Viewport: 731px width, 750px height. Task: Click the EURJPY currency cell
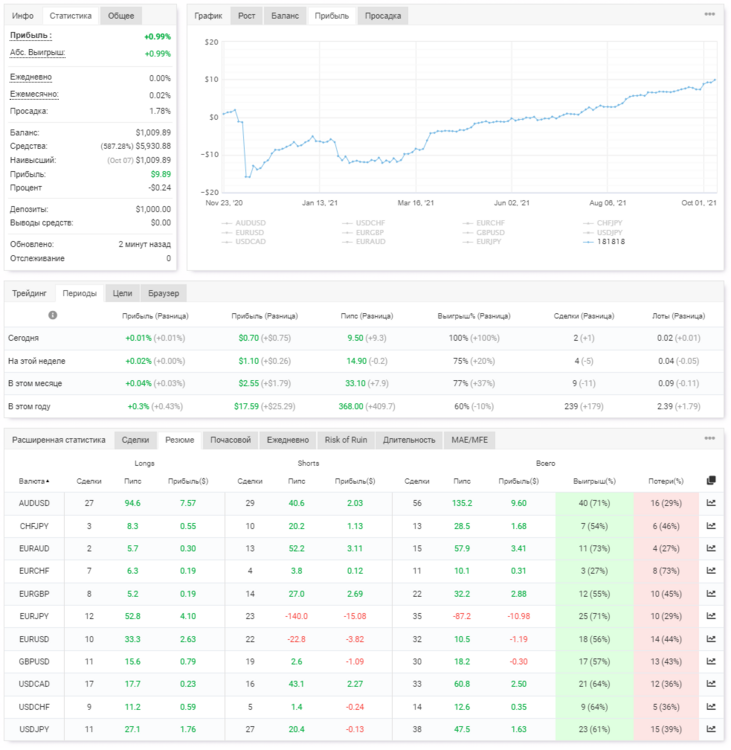pos(34,616)
